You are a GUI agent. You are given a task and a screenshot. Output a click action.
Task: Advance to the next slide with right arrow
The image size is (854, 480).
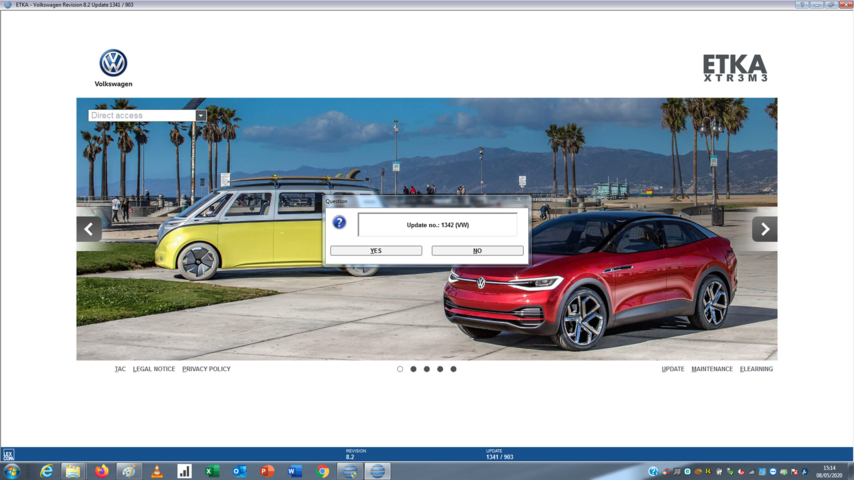(765, 229)
